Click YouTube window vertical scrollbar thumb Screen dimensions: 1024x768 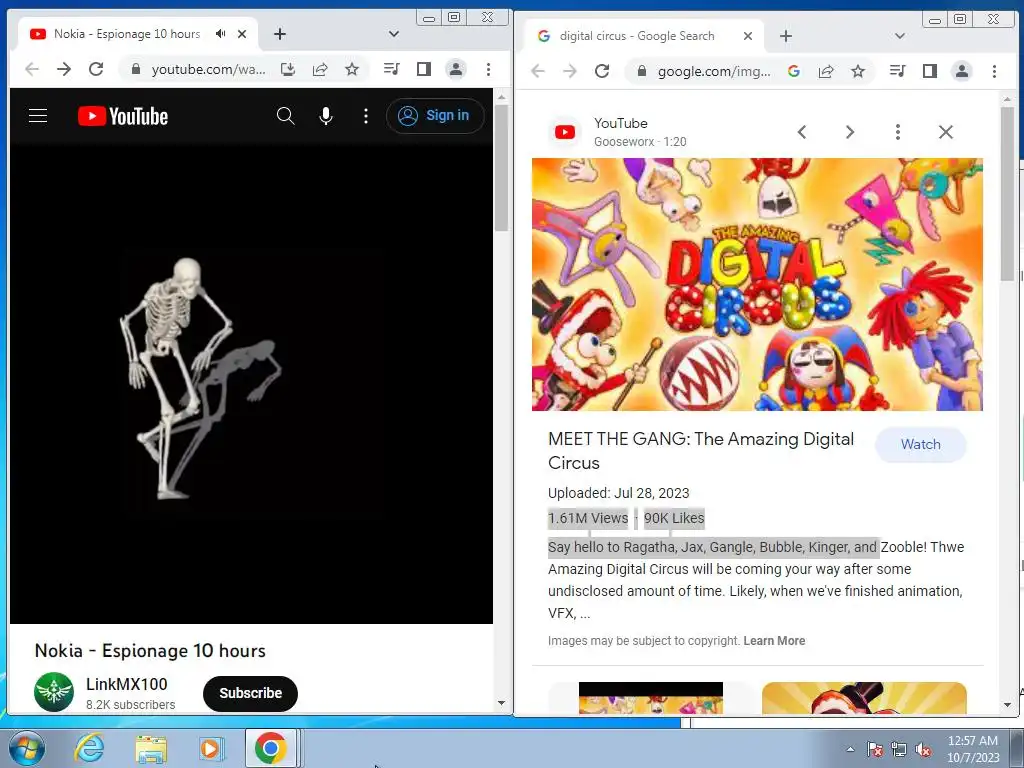(x=501, y=167)
